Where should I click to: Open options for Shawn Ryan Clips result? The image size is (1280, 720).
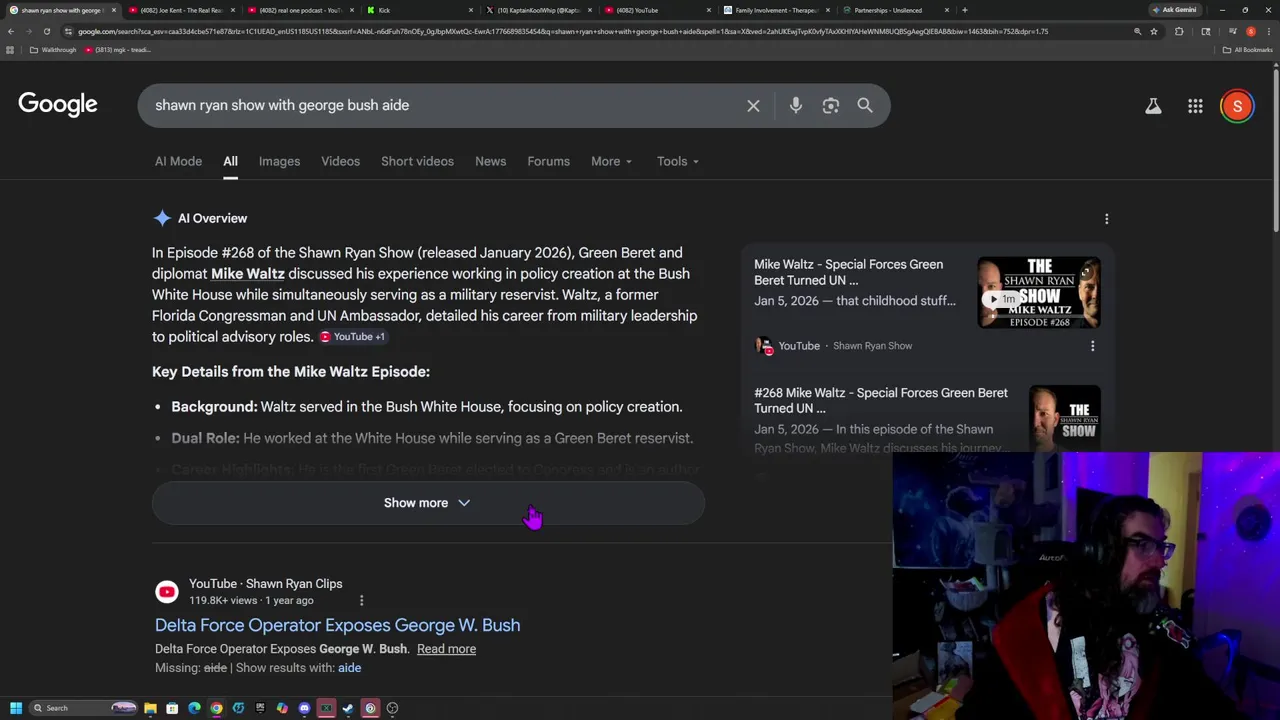click(x=361, y=600)
